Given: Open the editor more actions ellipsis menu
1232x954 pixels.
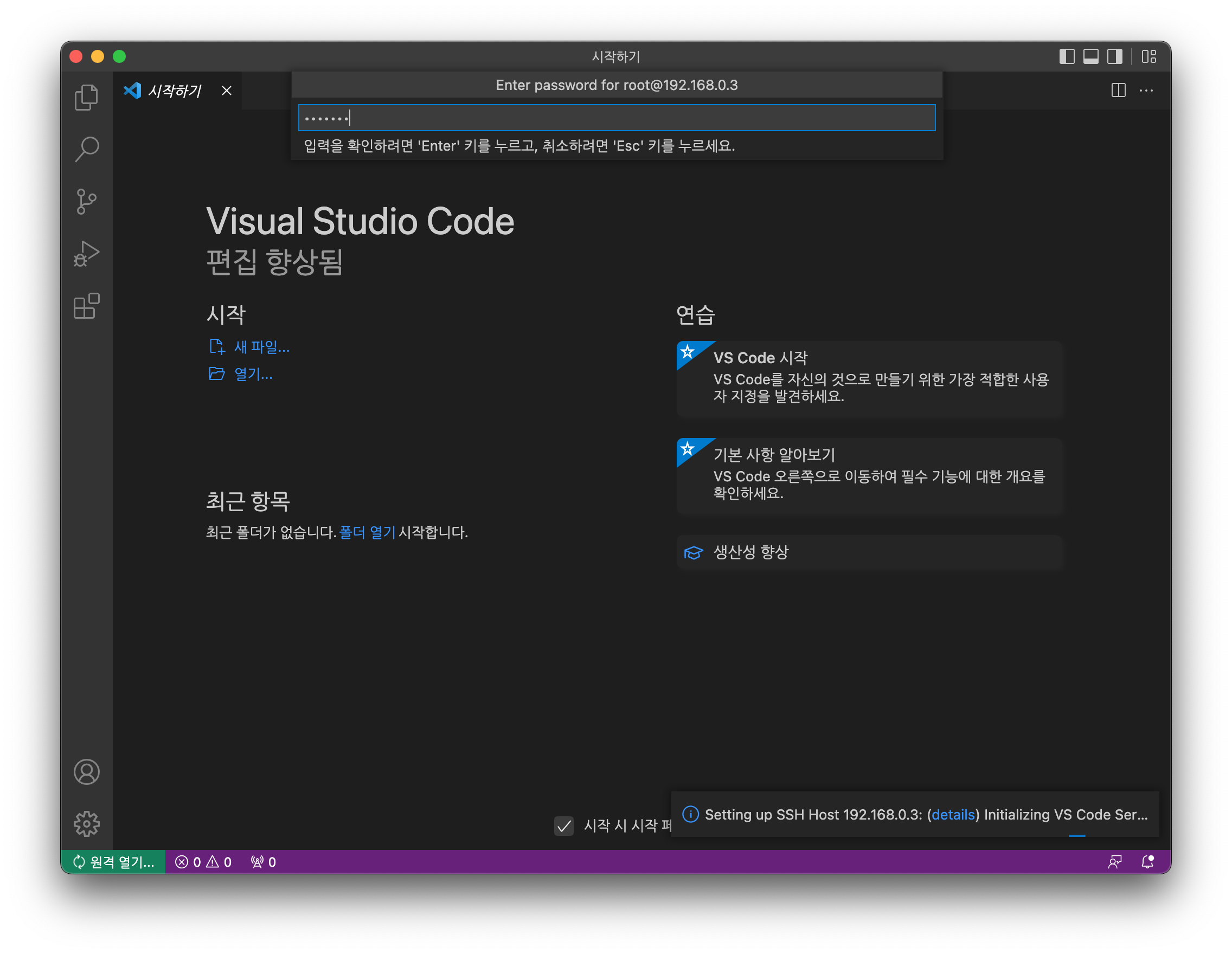Looking at the screenshot, I should pos(1146,90).
